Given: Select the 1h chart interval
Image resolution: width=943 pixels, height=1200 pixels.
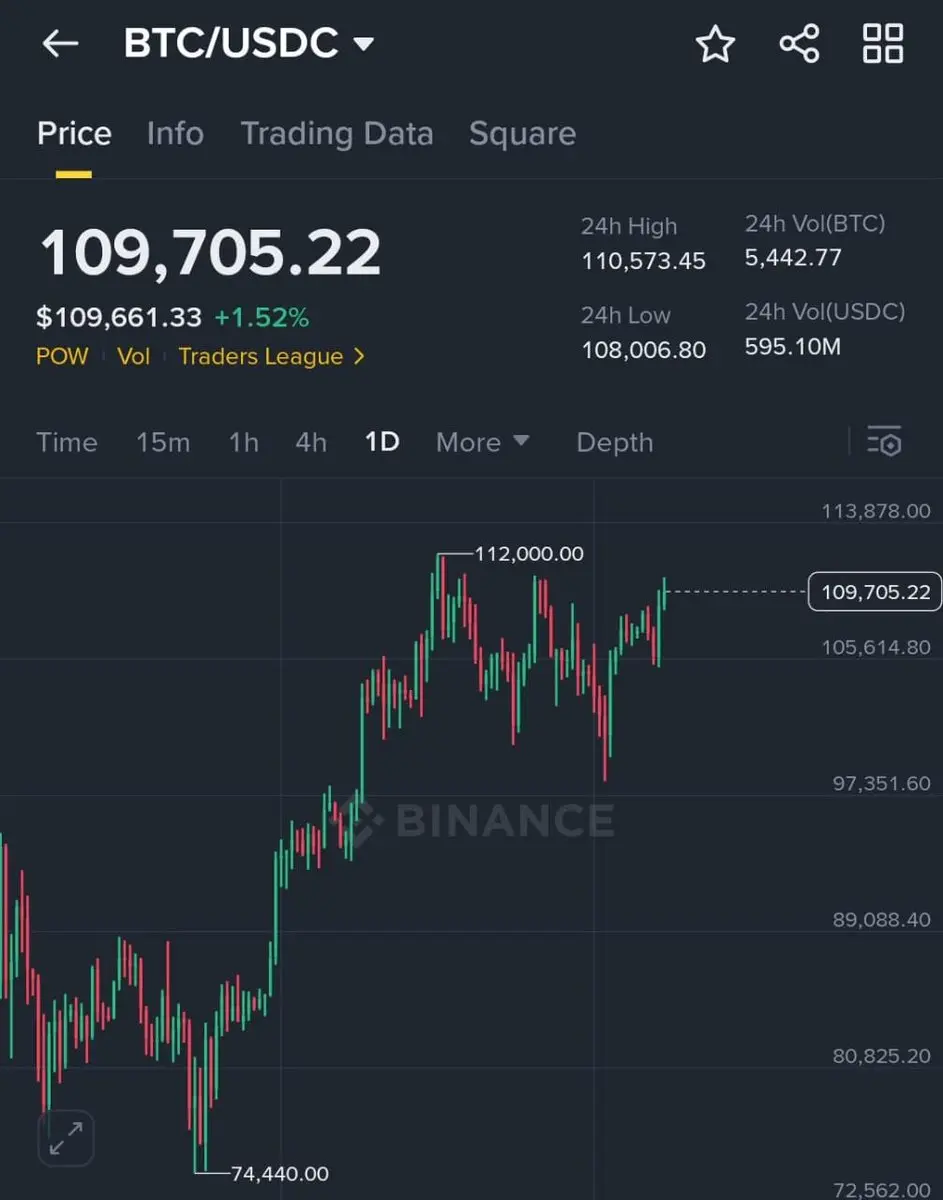Looking at the screenshot, I should pyautogui.click(x=243, y=442).
